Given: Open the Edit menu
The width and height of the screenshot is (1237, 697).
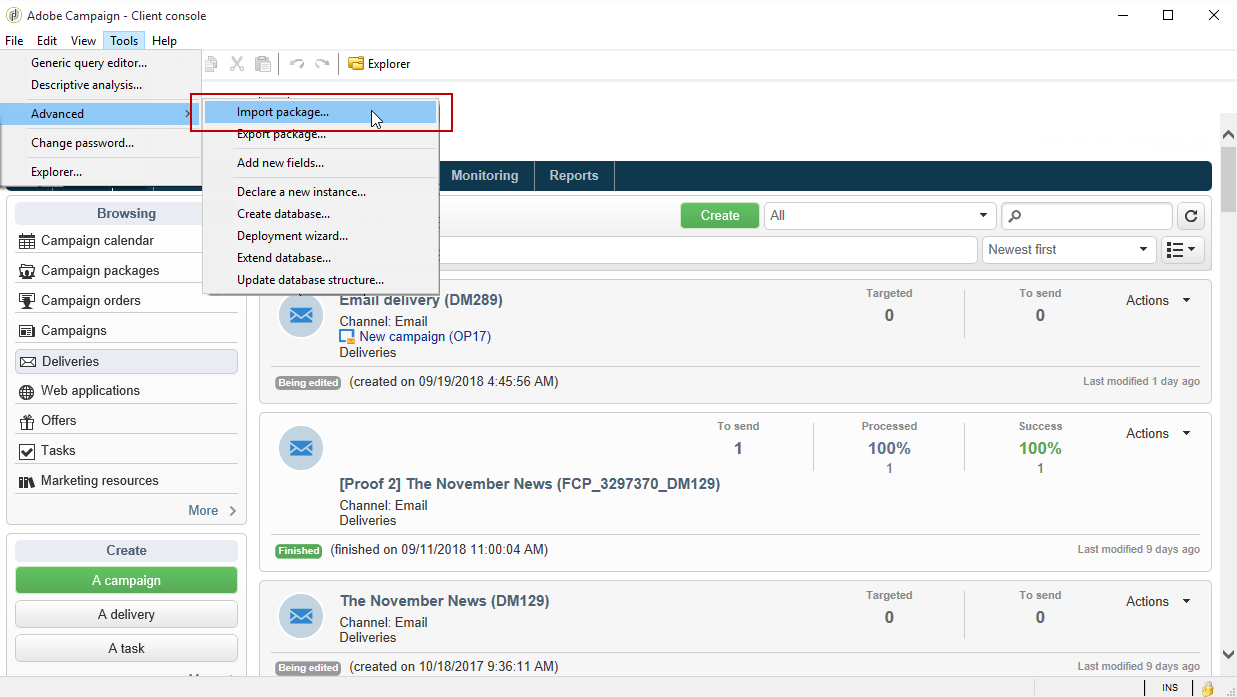Looking at the screenshot, I should click(x=47, y=41).
